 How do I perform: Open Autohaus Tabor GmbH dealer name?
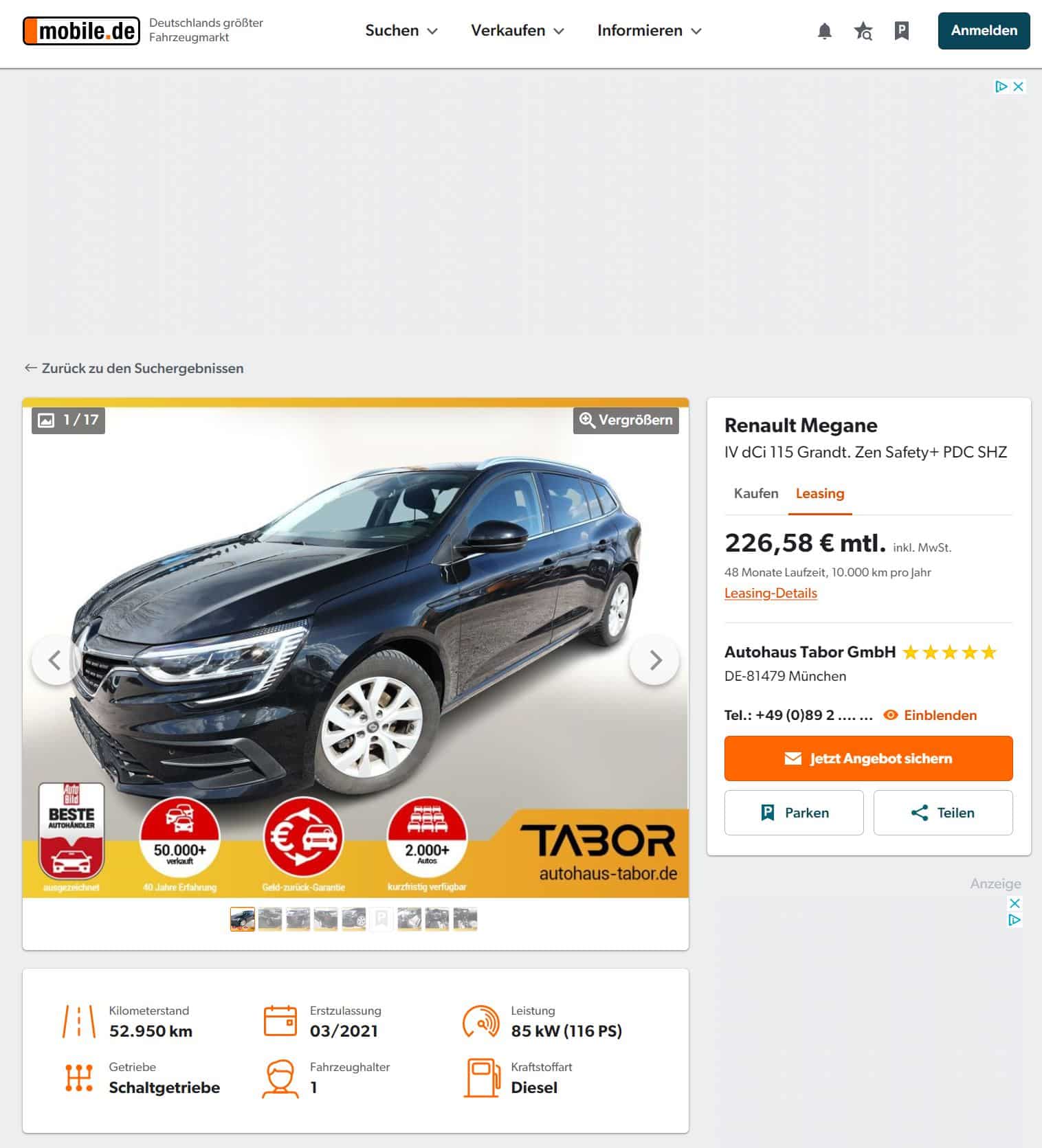[810, 652]
